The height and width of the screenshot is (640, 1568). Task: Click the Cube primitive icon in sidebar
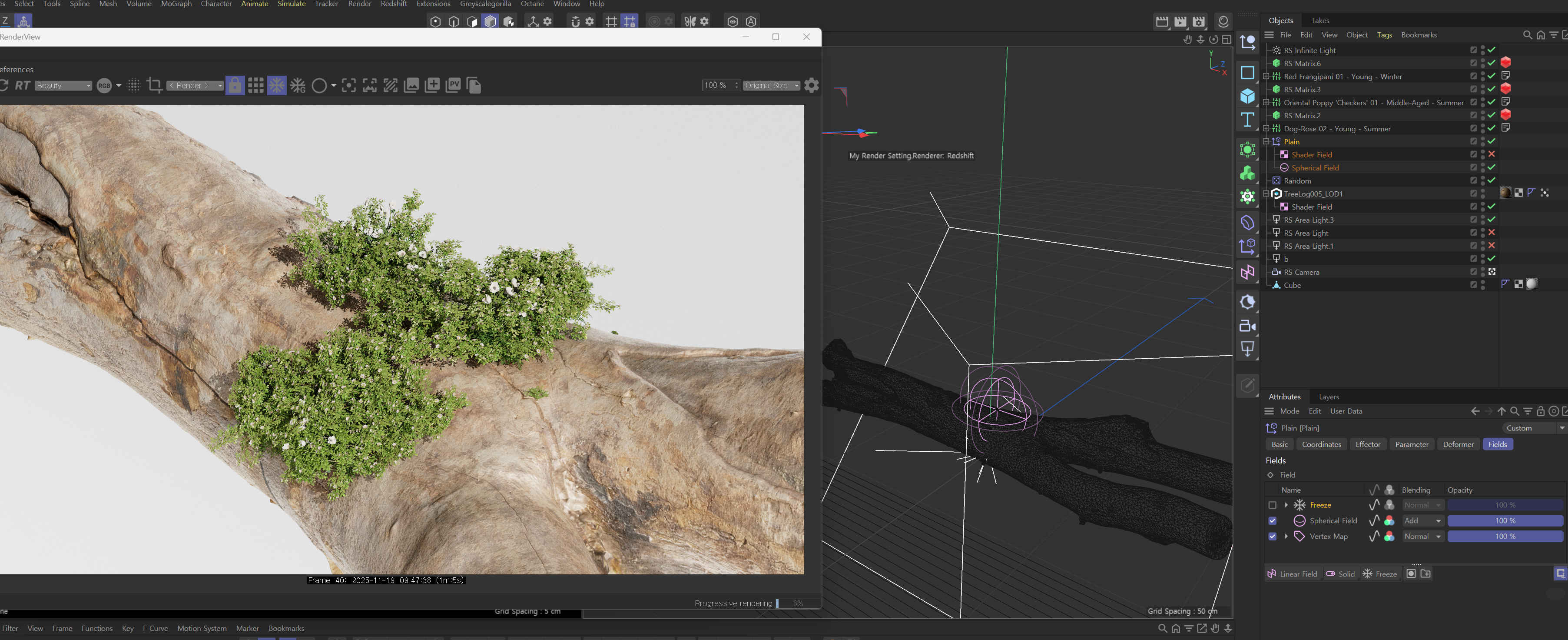pos(1247,96)
